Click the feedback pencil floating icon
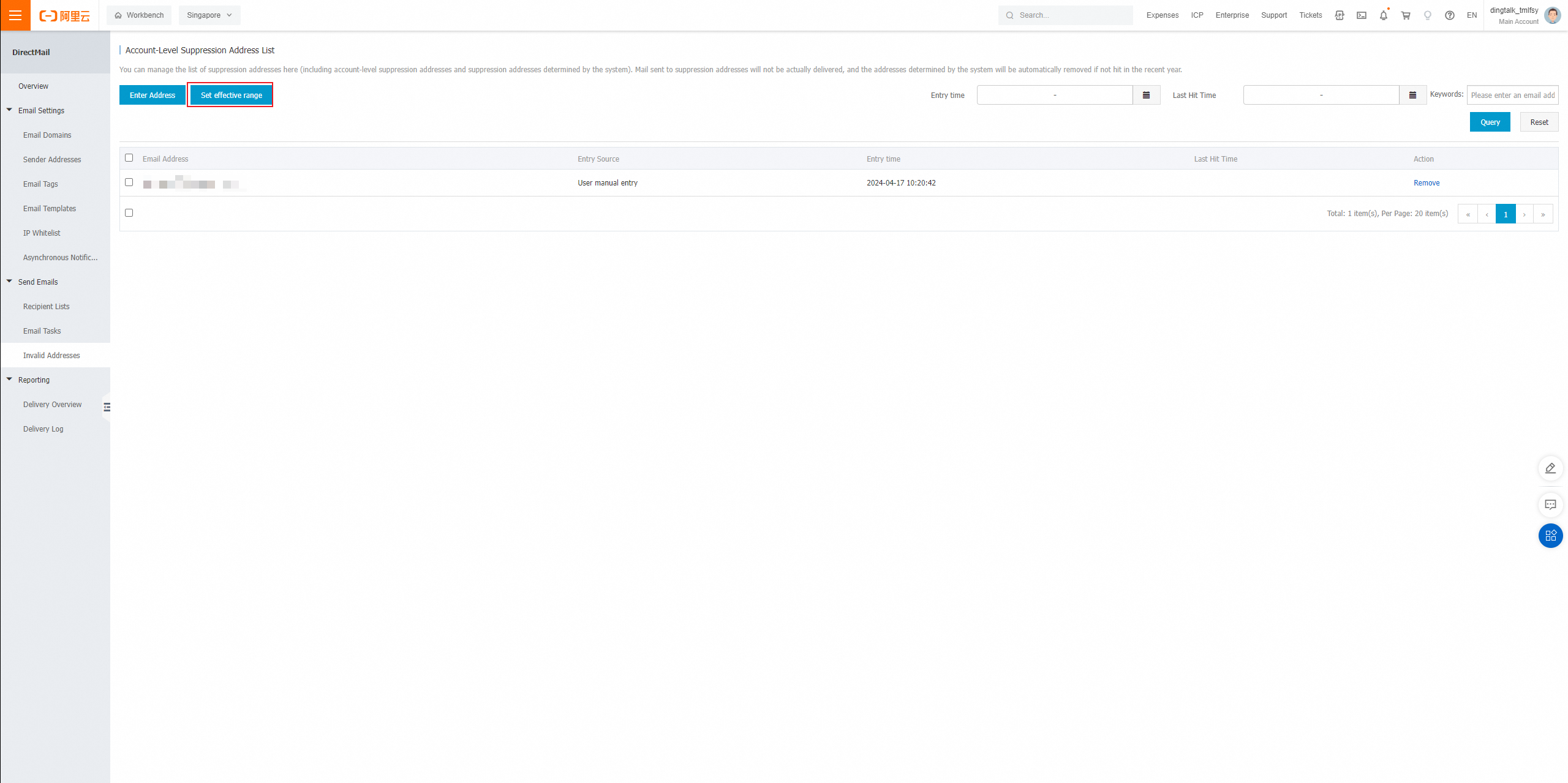This screenshot has height=783, width=1568. pyautogui.click(x=1550, y=468)
